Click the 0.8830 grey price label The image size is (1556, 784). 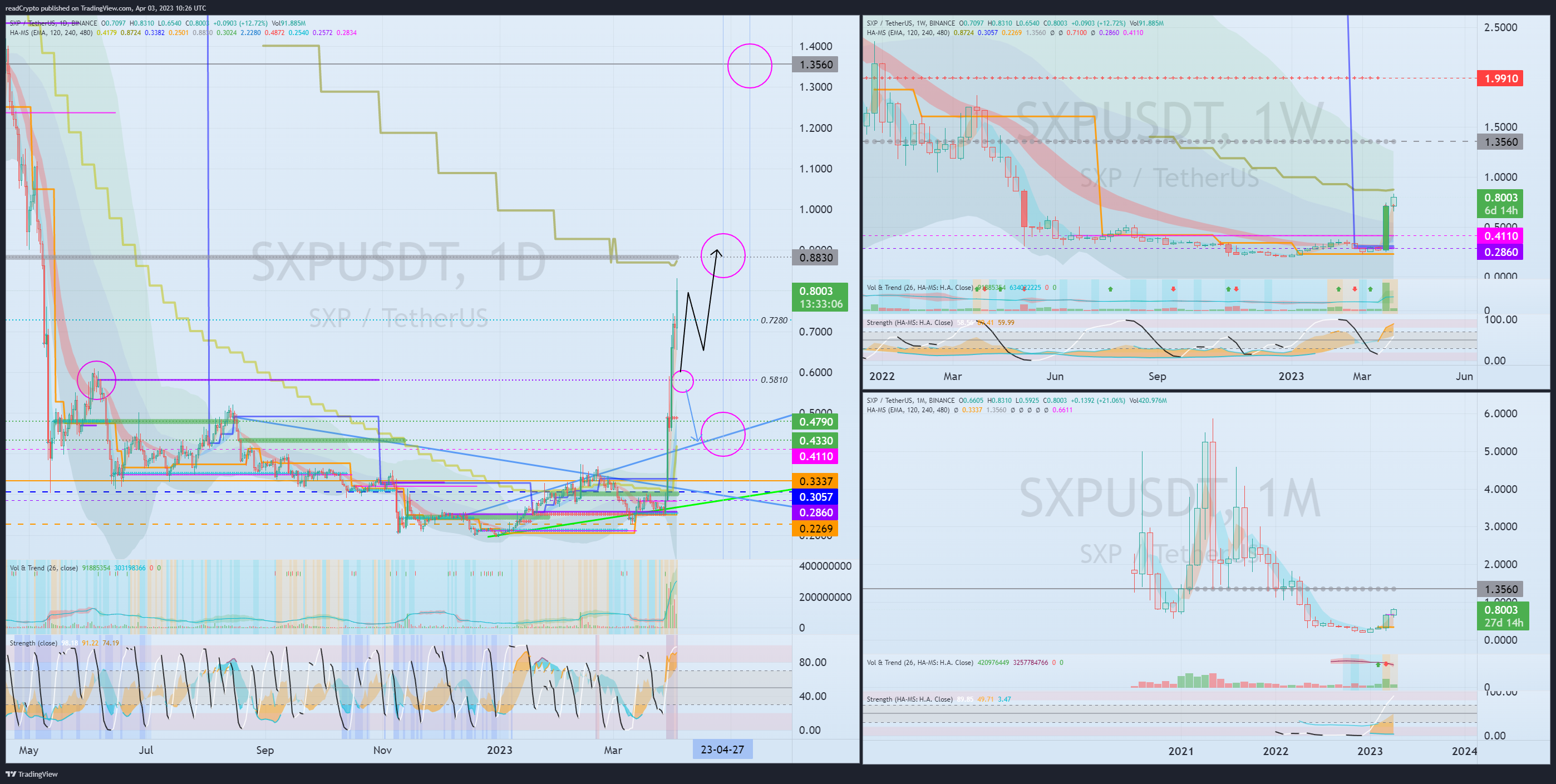pos(815,258)
